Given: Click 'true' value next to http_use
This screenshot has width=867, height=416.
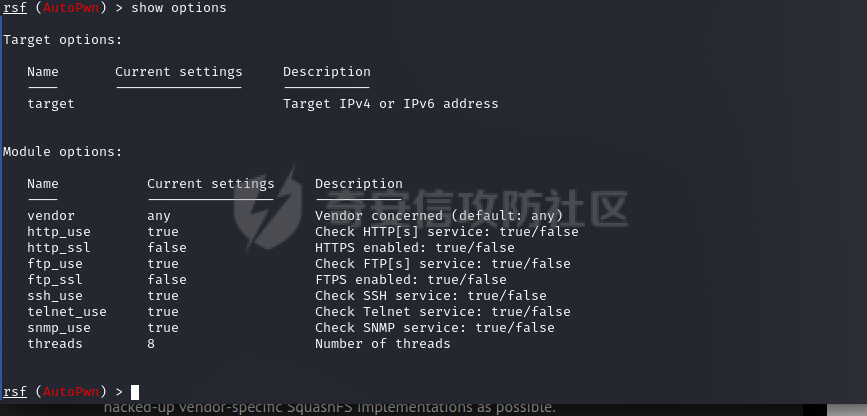Looking at the screenshot, I should [x=163, y=231].
